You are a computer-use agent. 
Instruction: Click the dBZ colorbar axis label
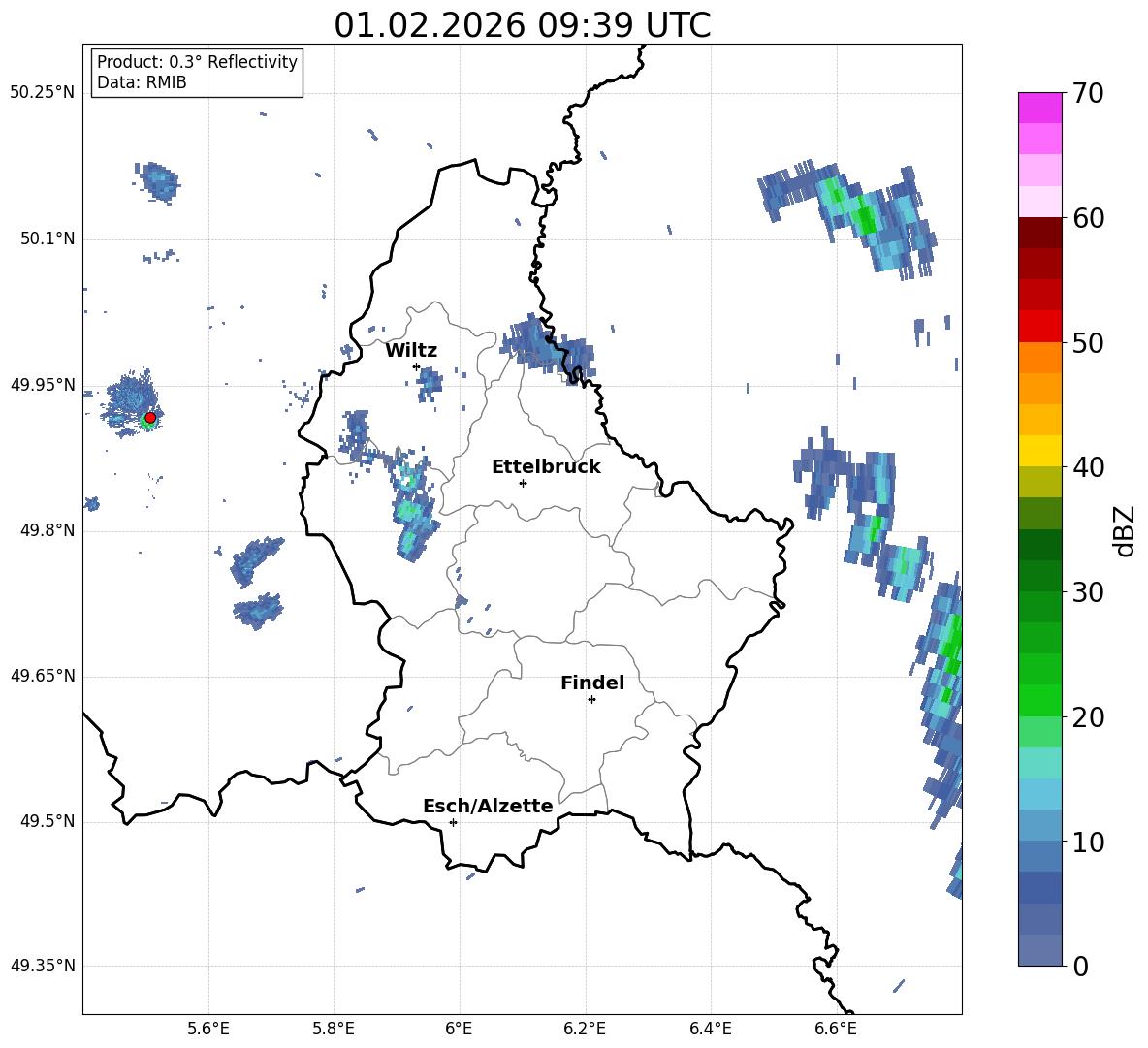(1124, 531)
